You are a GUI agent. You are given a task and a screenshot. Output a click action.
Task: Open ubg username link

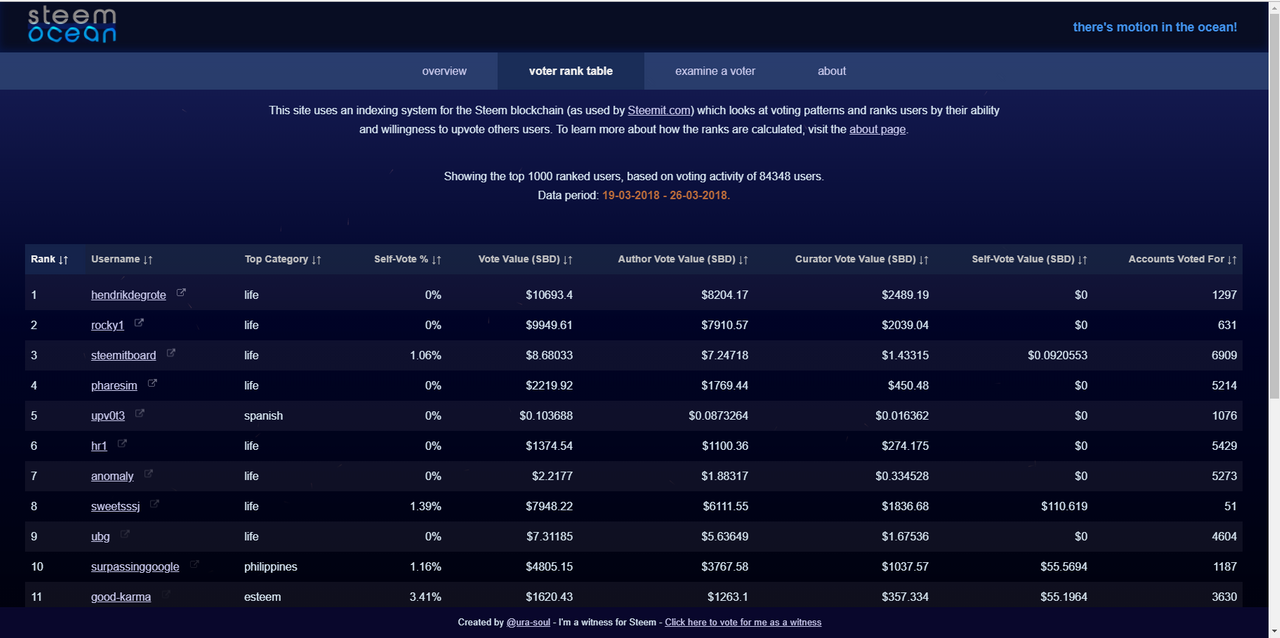[x=100, y=536]
